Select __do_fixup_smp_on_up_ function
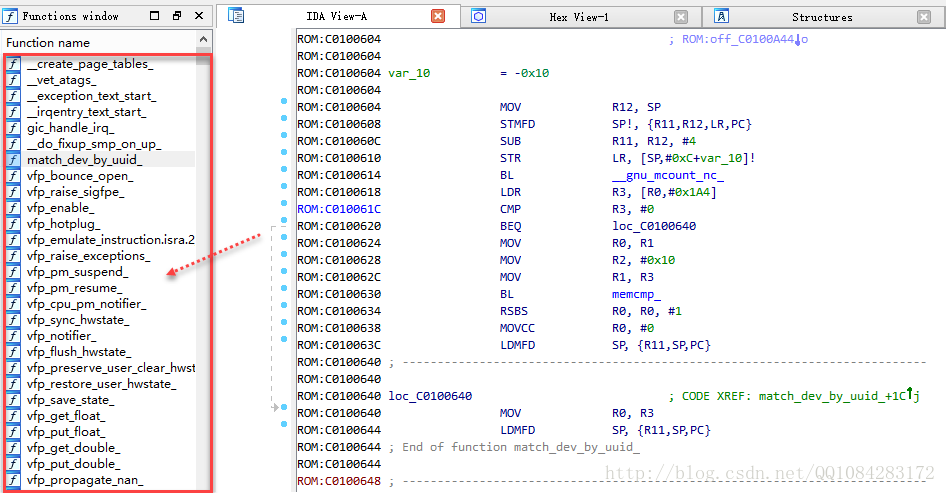 [x=94, y=144]
